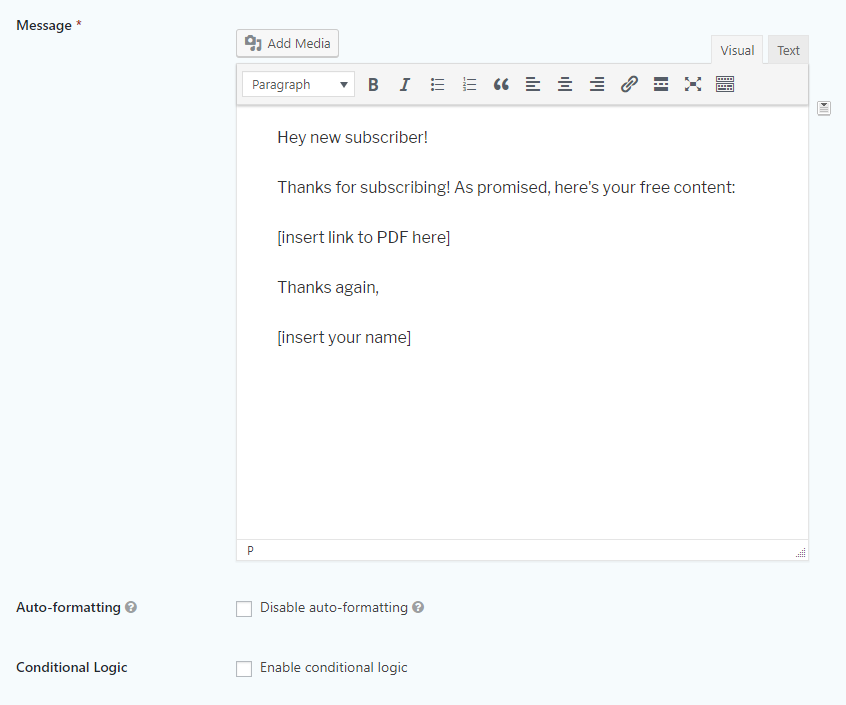The height and width of the screenshot is (705, 846).
Task: Click in empty message editor area
Action: [522, 442]
